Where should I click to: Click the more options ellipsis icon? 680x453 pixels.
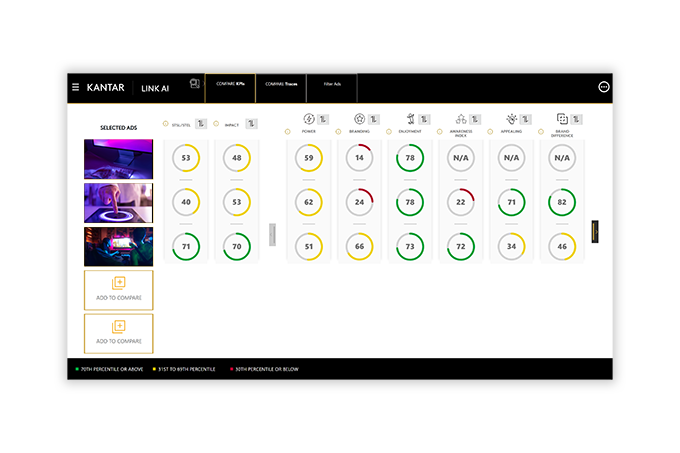point(604,87)
